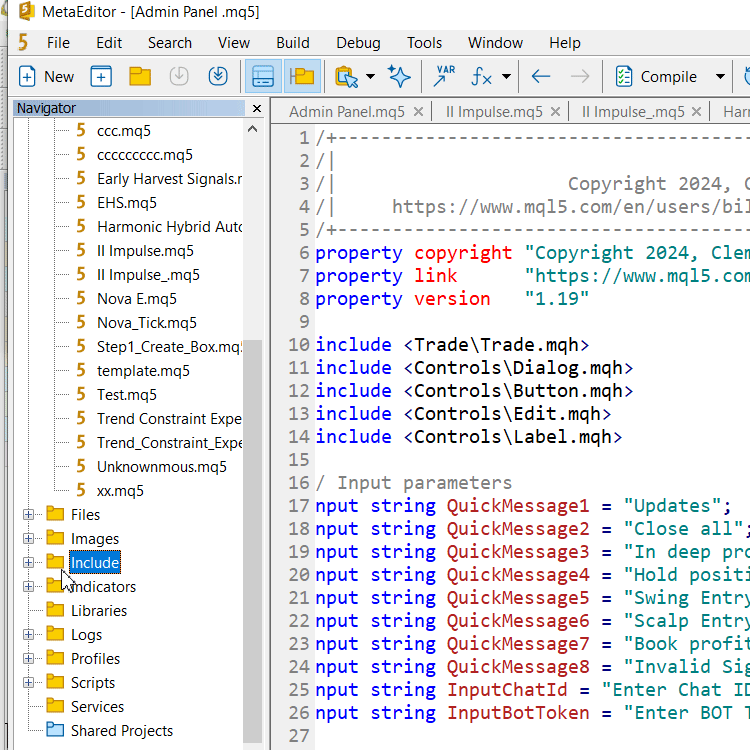The image size is (750, 750).
Task: Navigate back with left arrow
Action: pyautogui.click(x=541, y=77)
